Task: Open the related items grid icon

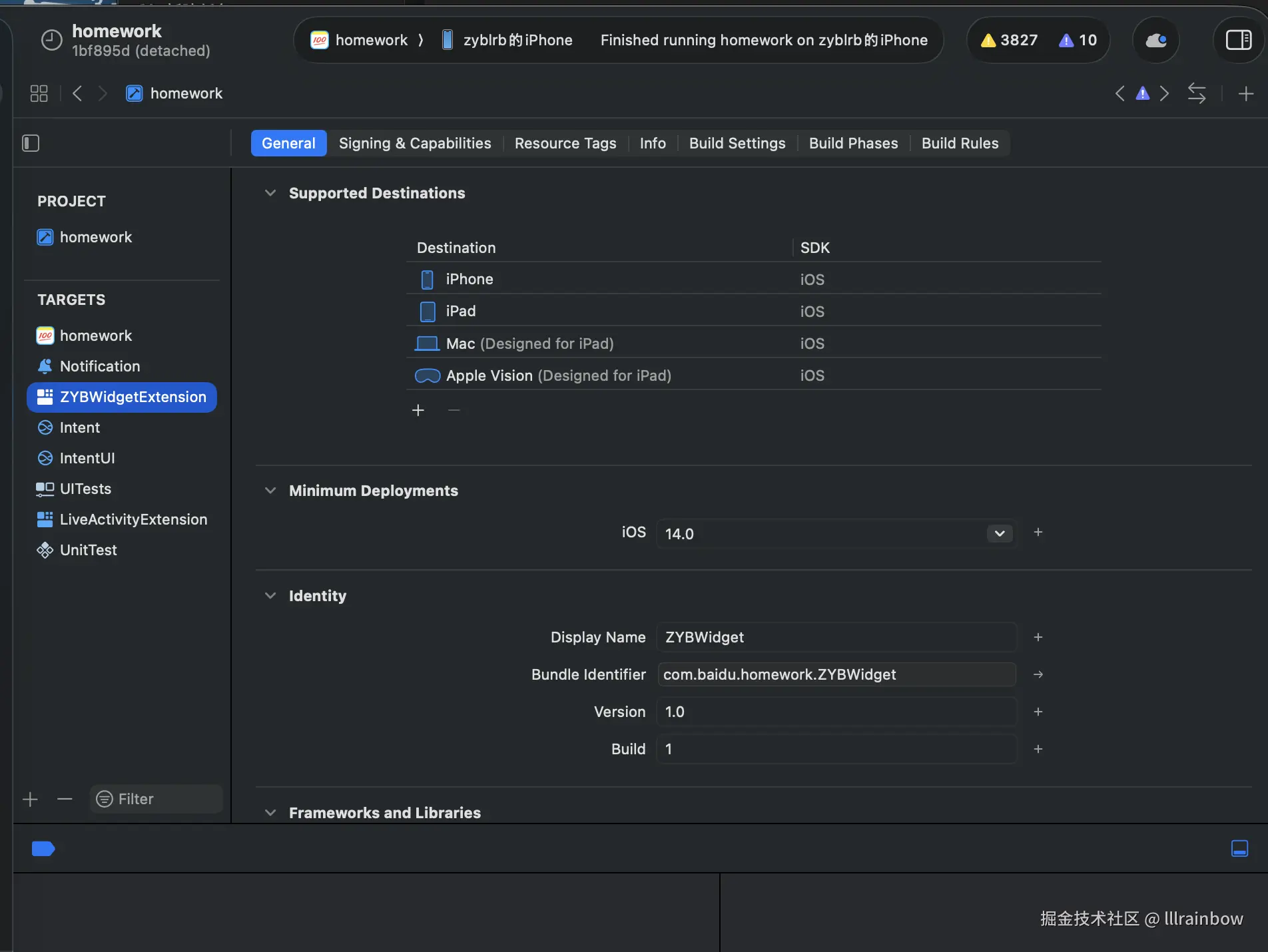Action: [x=39, y=93]
